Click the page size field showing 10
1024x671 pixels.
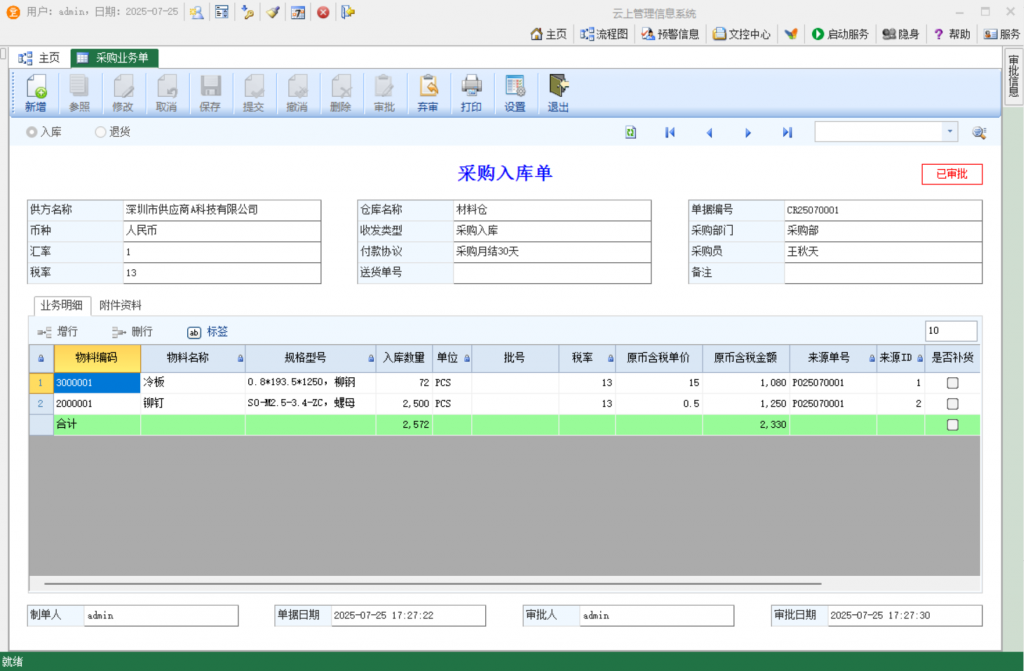coord(951,331)
